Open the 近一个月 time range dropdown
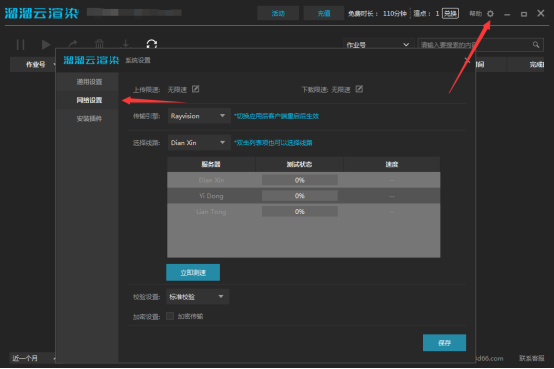 click(x=33, y=358)
